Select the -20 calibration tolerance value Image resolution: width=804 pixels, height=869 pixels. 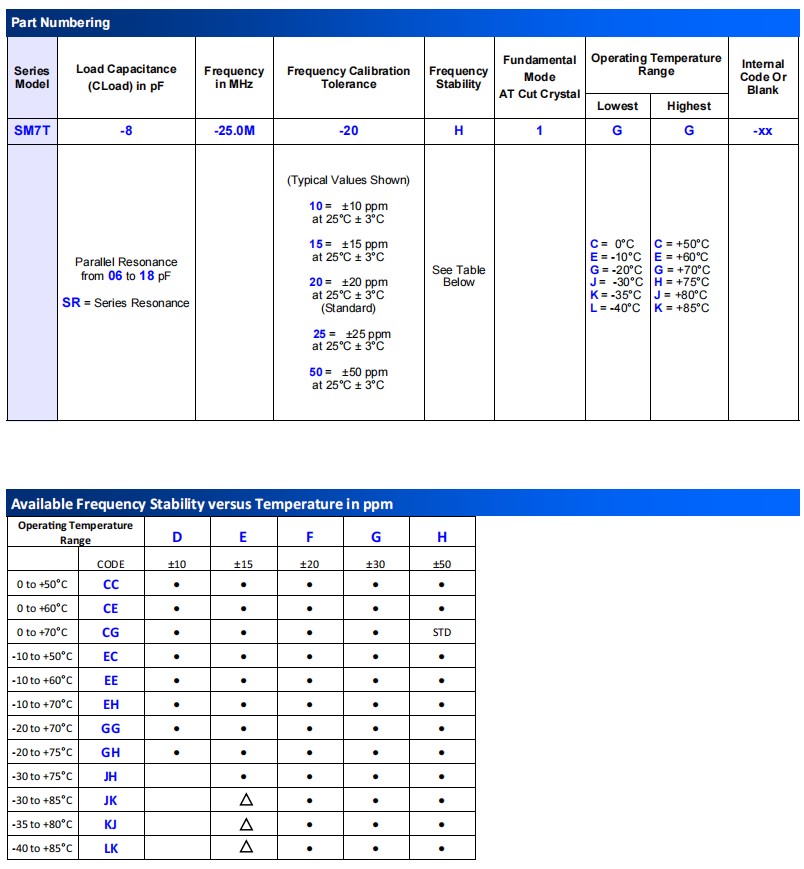[349, 131]
